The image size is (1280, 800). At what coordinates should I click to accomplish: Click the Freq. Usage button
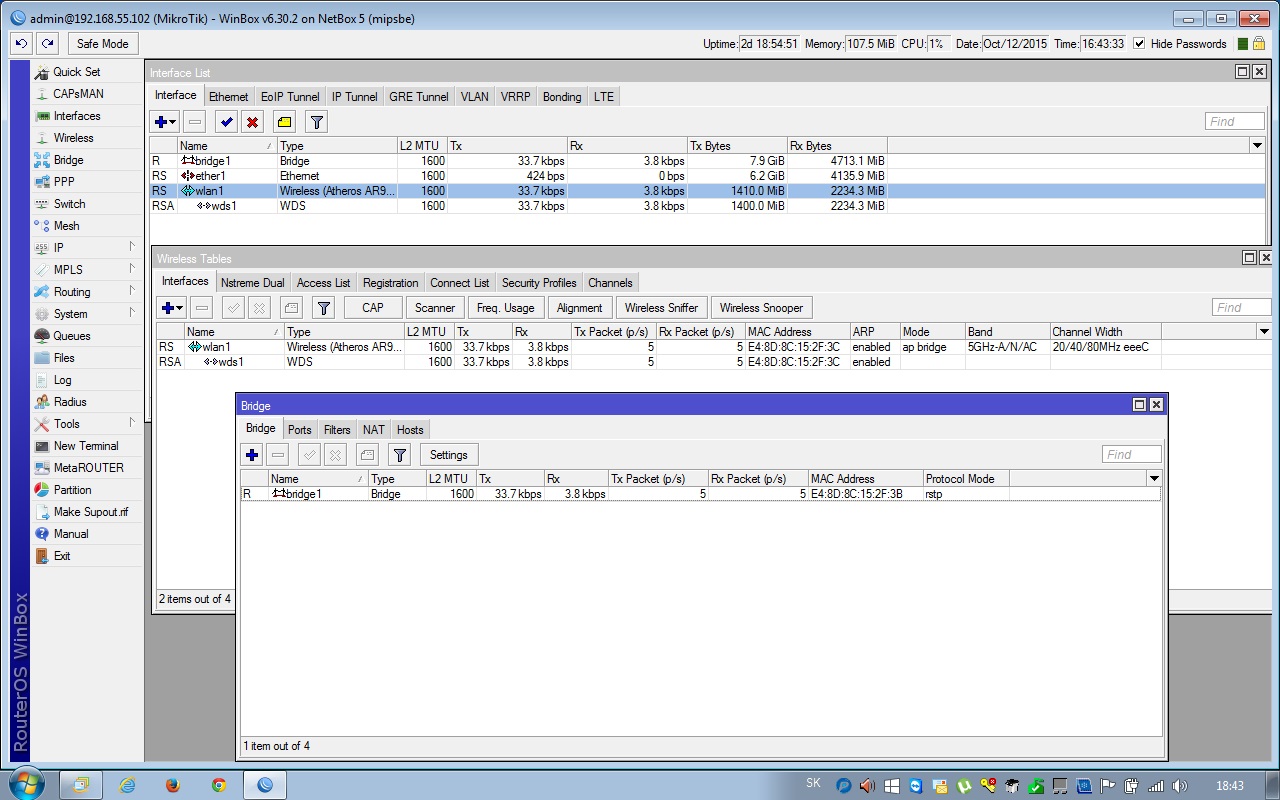tap(506, 308)
